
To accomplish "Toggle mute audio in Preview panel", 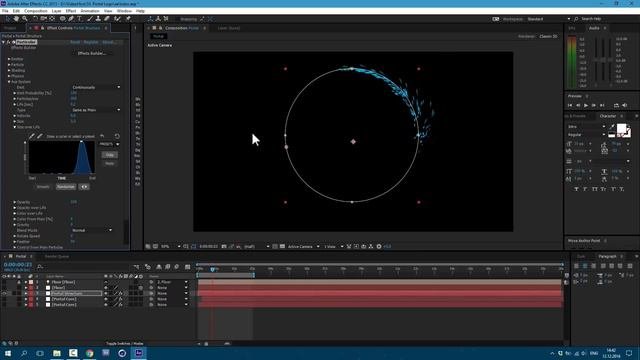I will [x=624, y=105].
